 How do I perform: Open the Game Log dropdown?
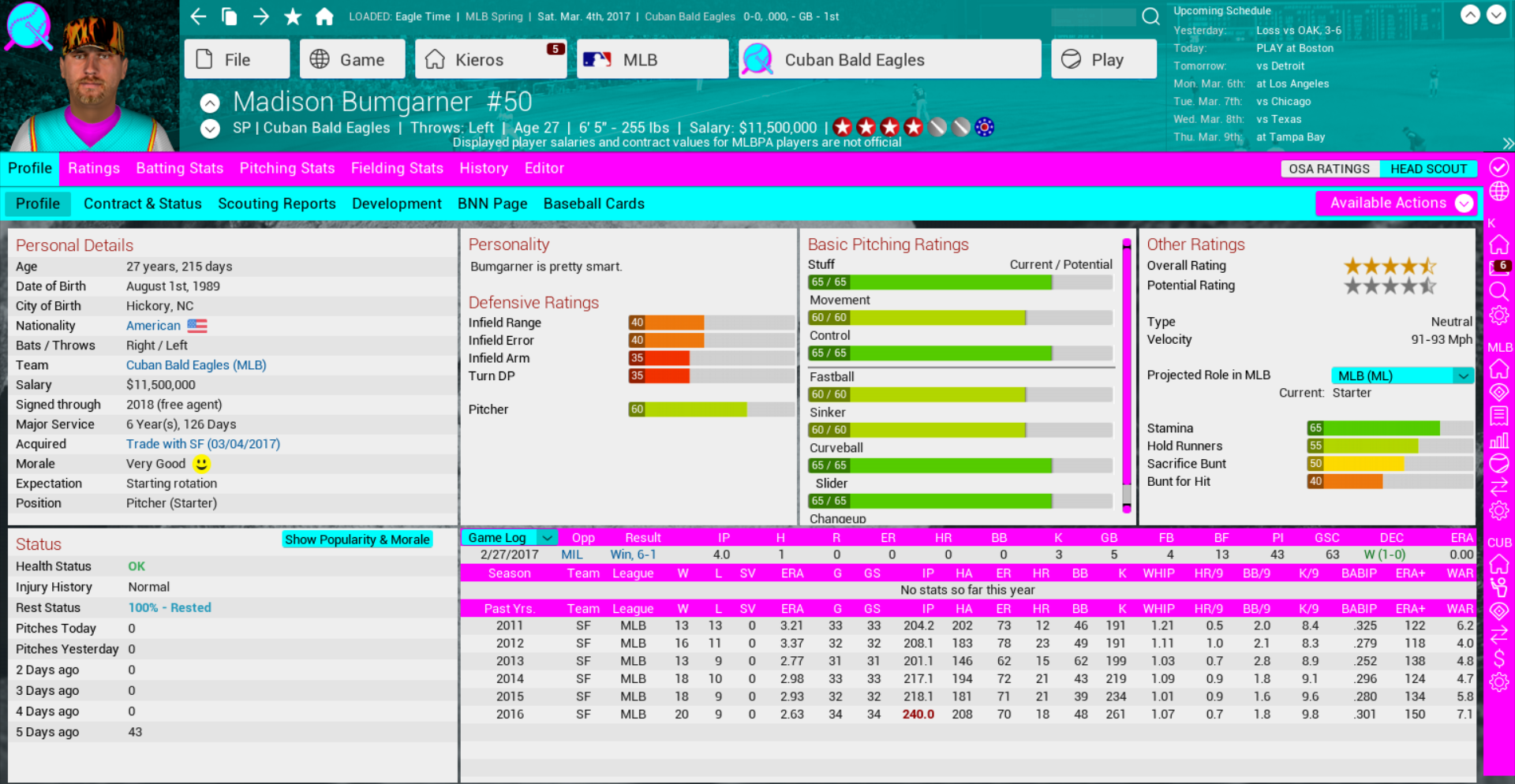coord(510,538)
